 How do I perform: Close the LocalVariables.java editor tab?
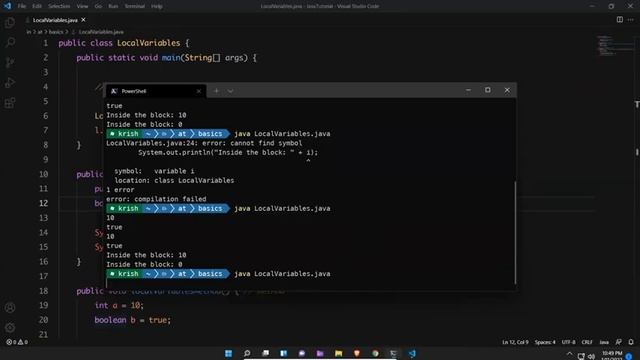83,20
